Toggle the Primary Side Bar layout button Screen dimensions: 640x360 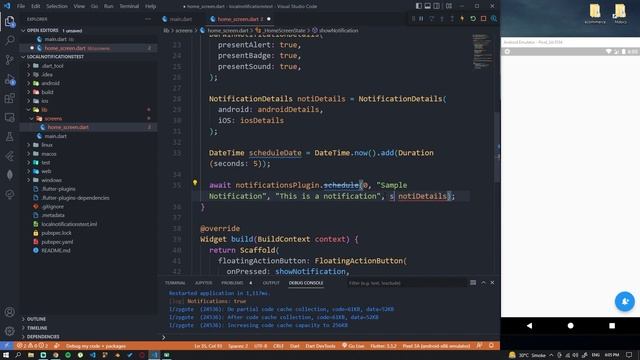click(x=419, y=6)
